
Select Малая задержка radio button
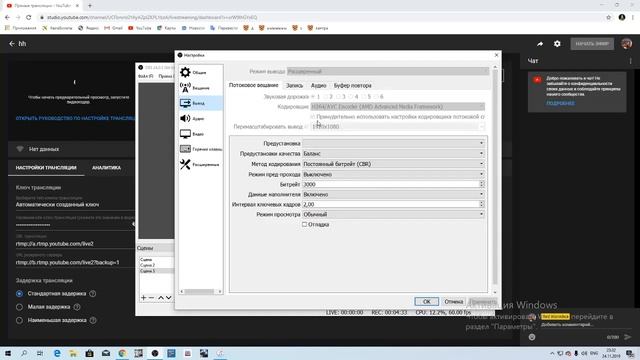pos(19,307)
